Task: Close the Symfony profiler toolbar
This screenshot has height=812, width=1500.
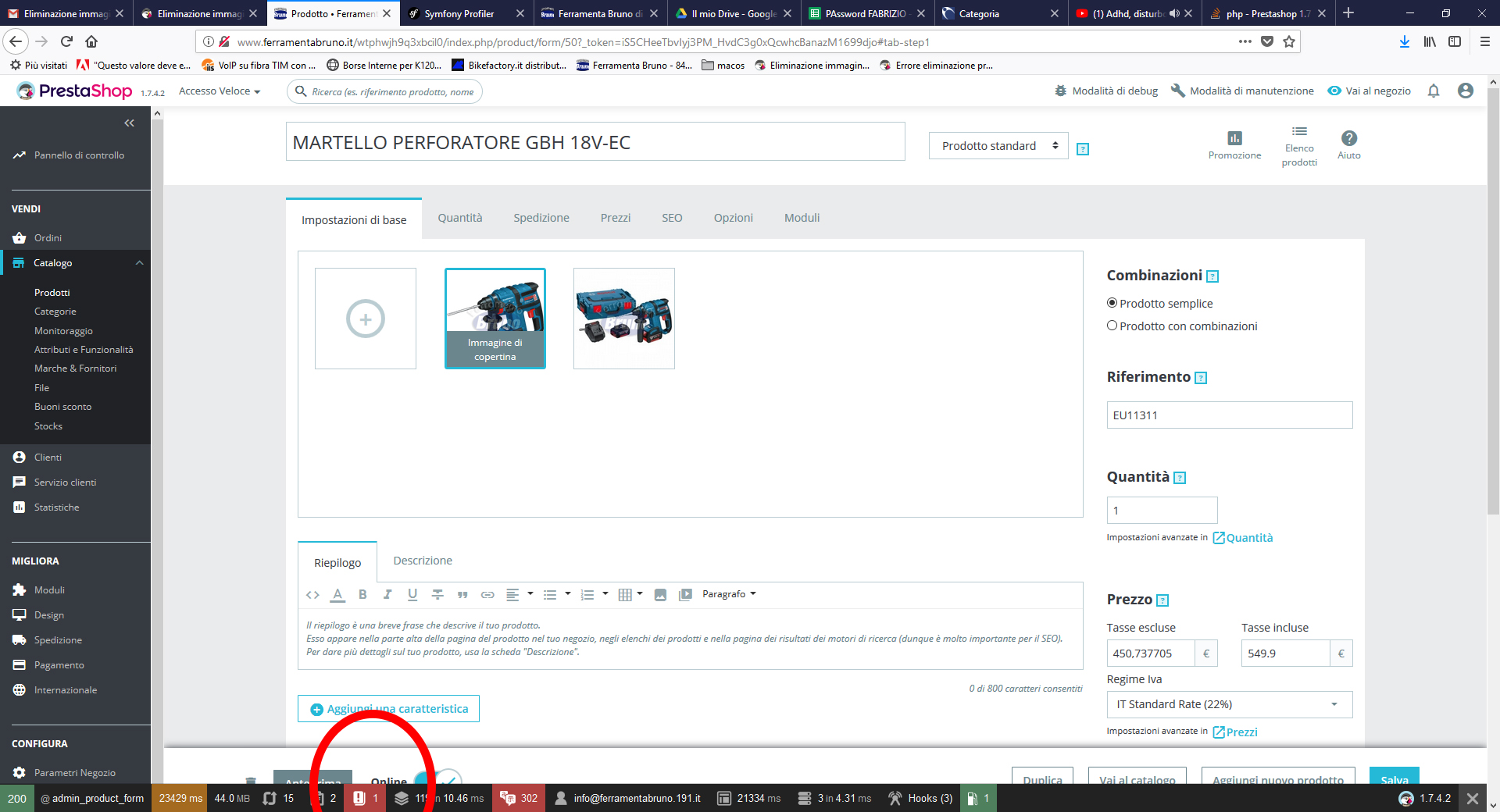Action: tap(1473, 798)
